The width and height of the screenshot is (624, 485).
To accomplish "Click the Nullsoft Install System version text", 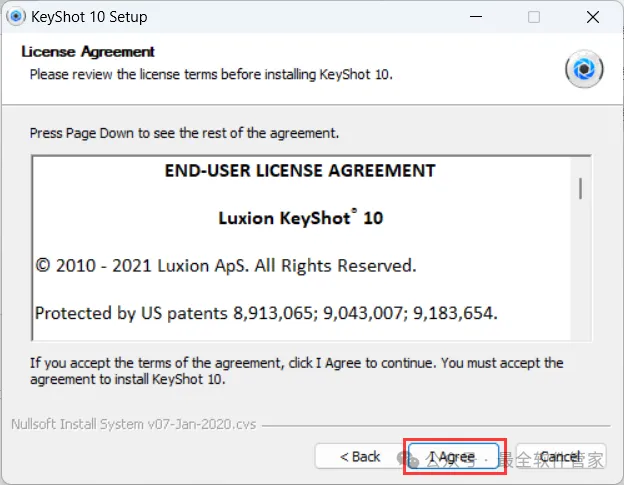I will tap(132, 424).
